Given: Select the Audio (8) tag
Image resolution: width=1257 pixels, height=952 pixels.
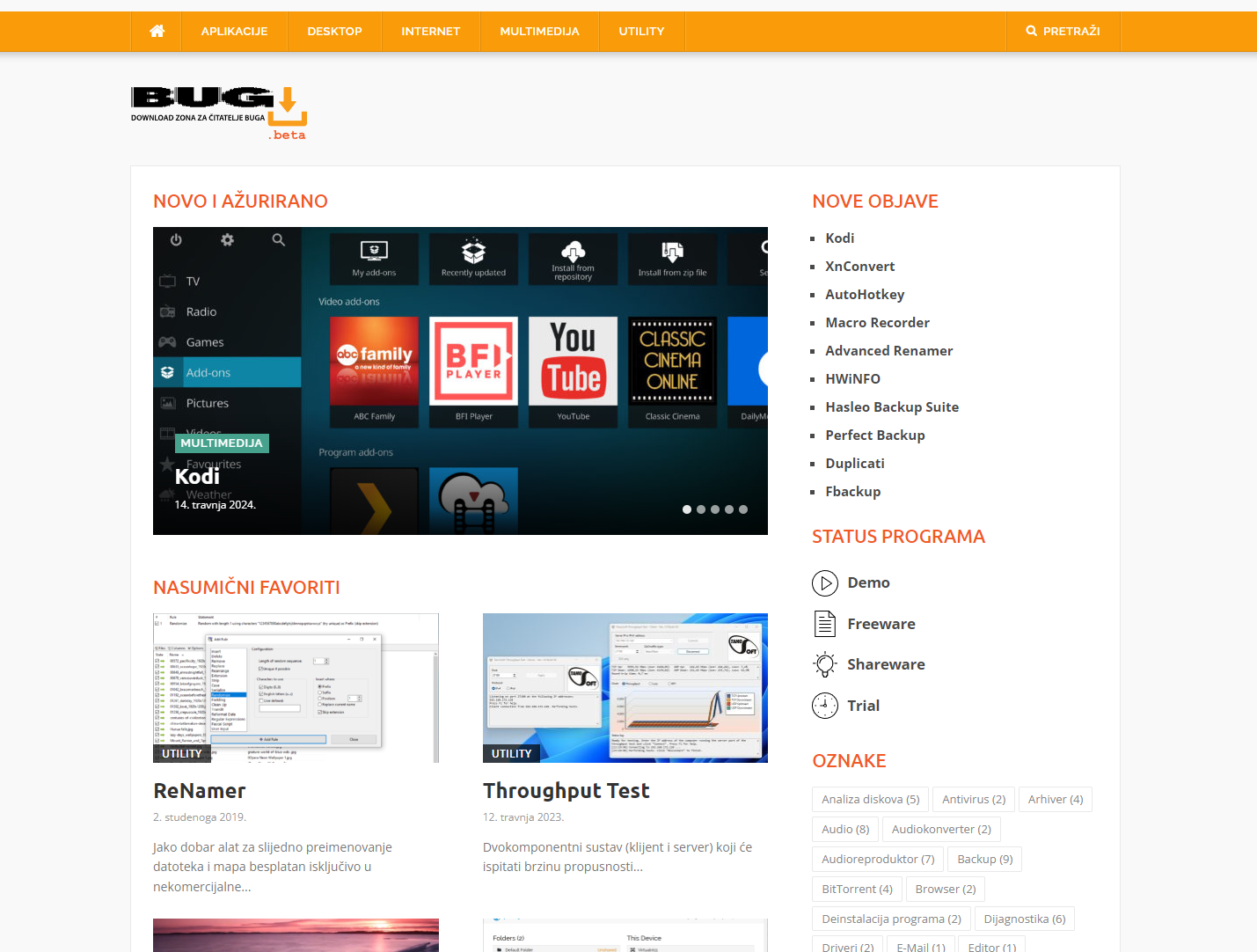Looking at the screenshot, I should click(x=845, y=829).
